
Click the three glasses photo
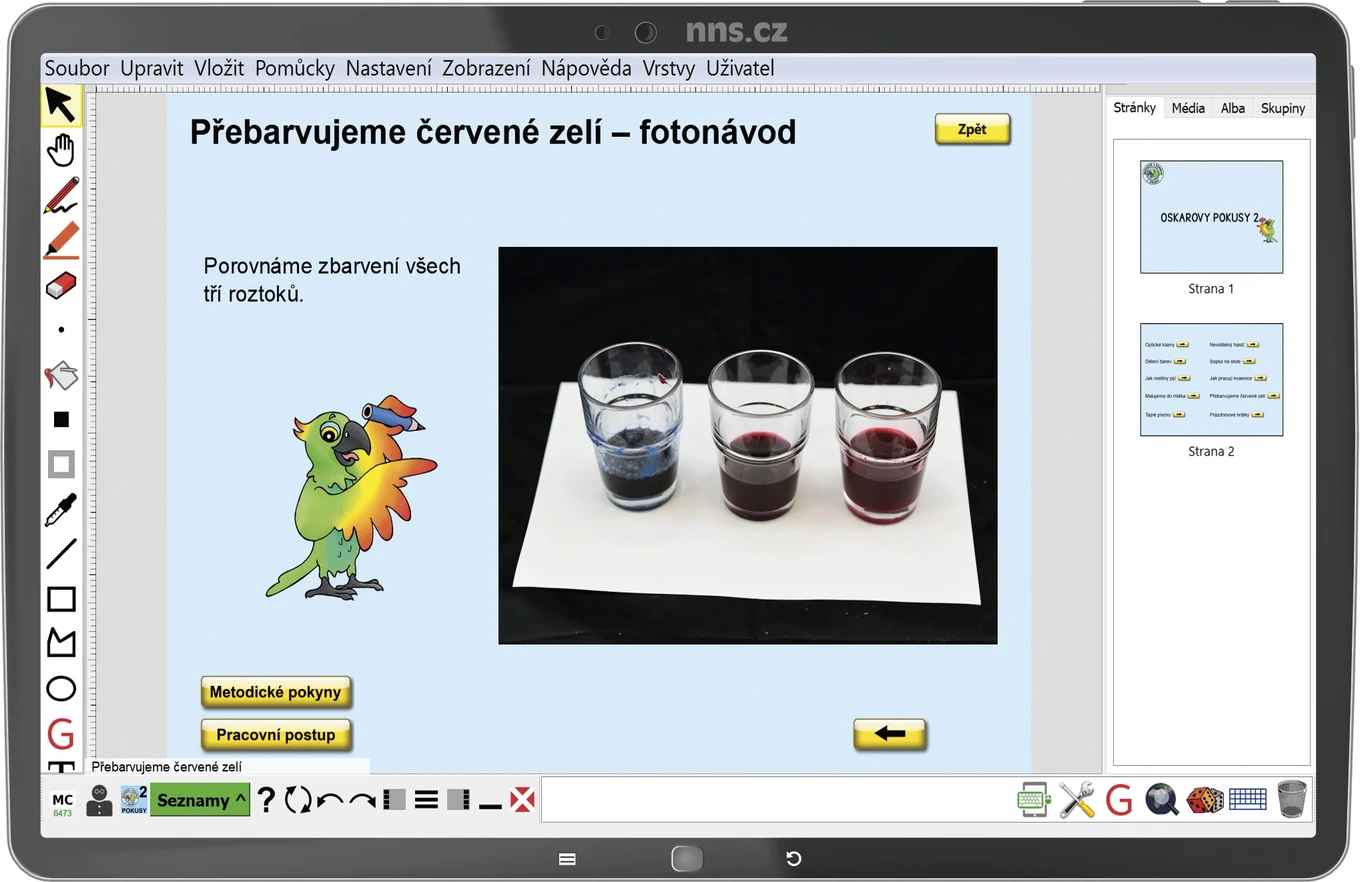[x=748, y=445]
